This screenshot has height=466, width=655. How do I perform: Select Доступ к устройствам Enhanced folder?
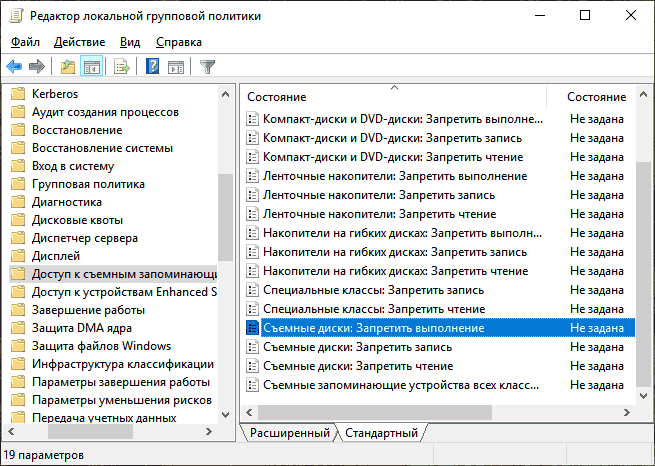click(124, 292)
